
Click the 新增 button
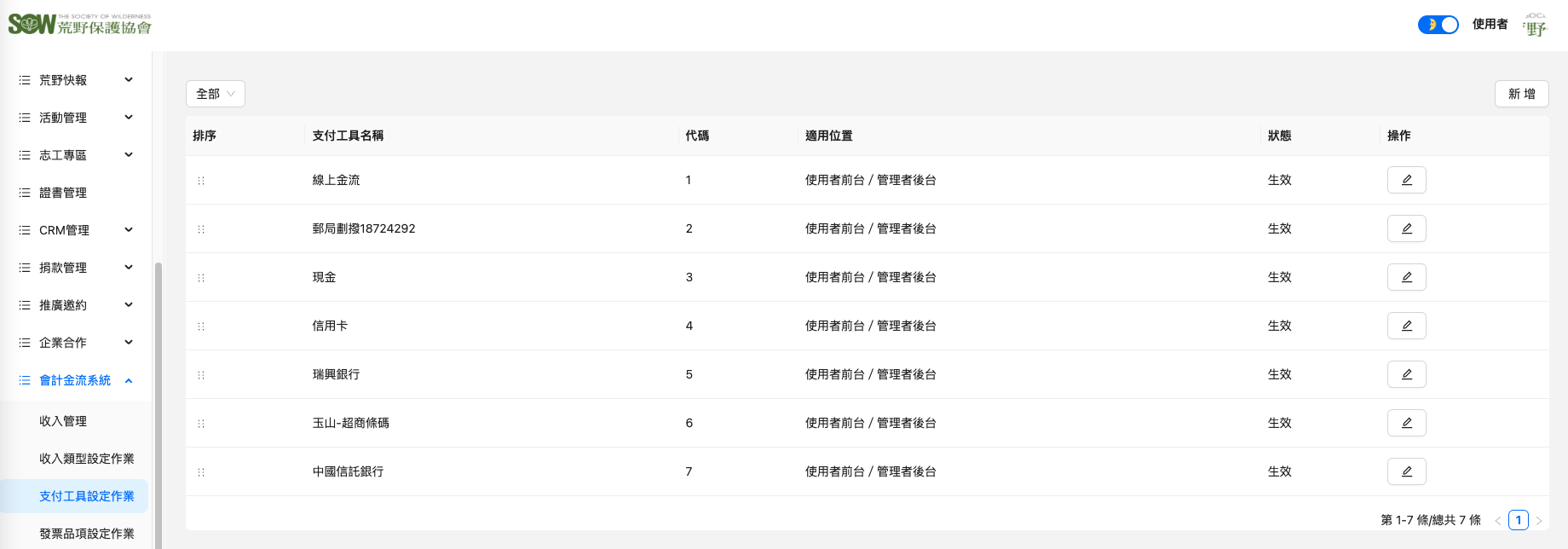(1521, 94)
